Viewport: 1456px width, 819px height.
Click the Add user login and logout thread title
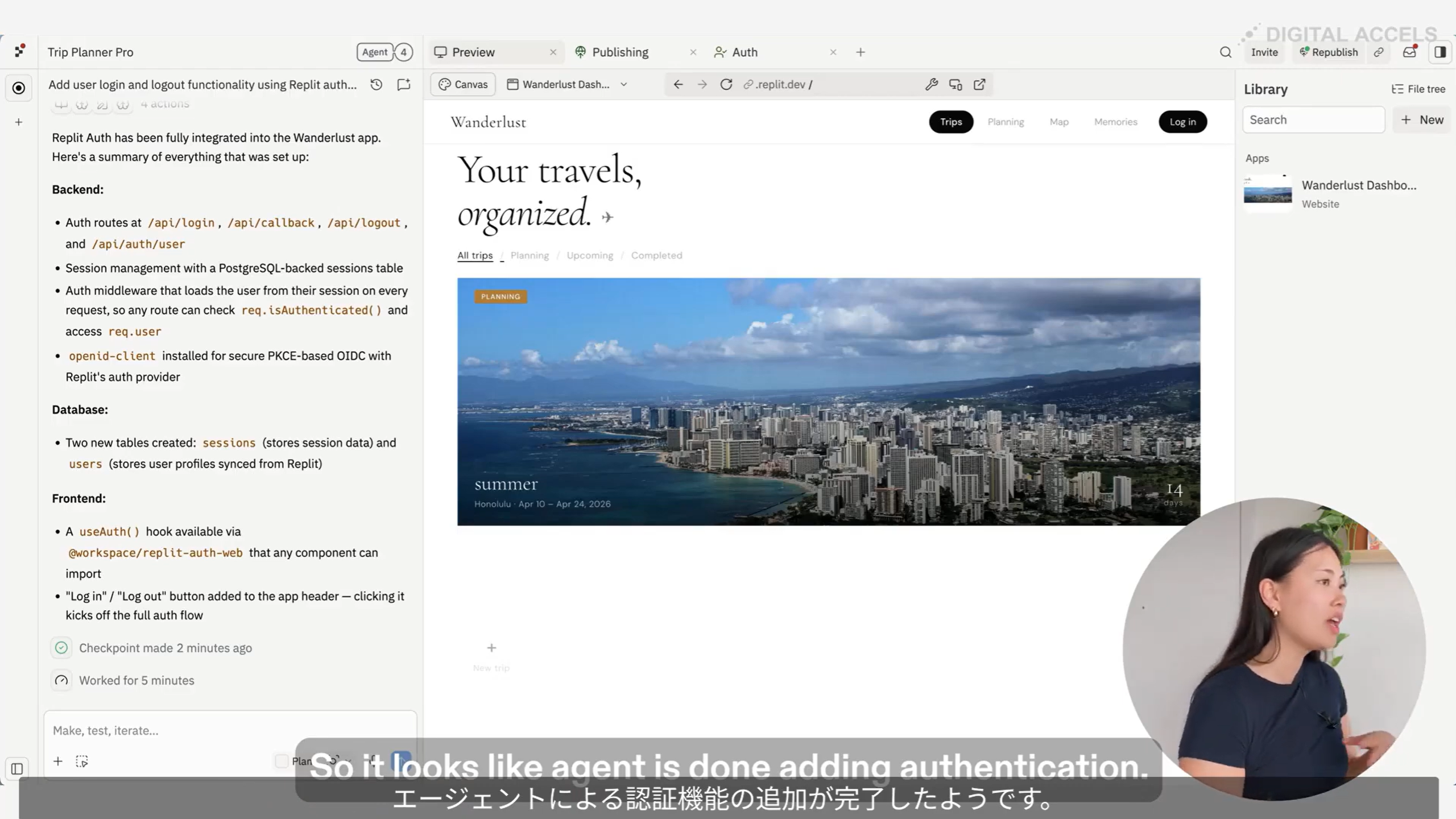(x=202, y=85)
